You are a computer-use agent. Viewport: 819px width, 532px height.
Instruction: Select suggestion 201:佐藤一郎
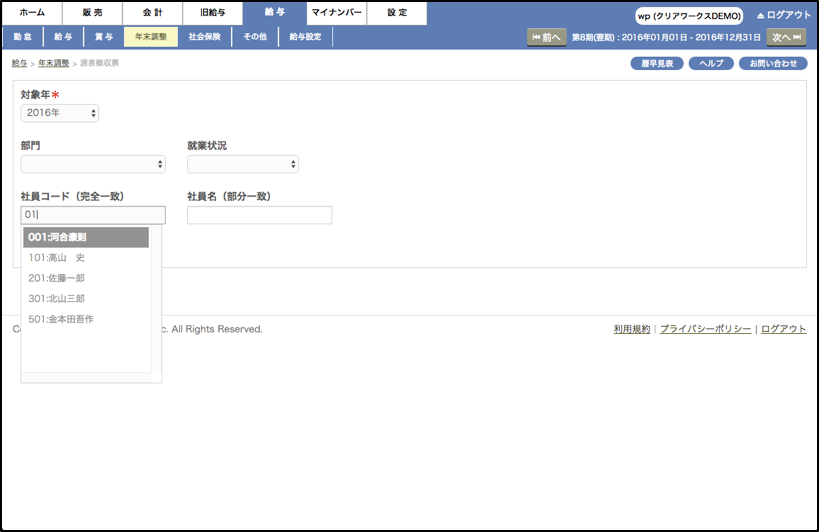pyautogui.click(x=86, y=278)
